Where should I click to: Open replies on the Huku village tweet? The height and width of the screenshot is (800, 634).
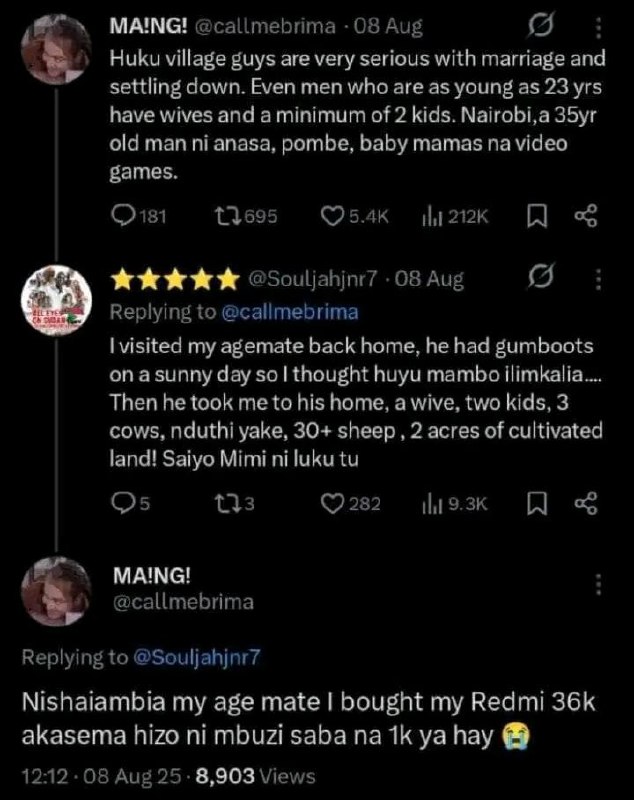[138, 216]
